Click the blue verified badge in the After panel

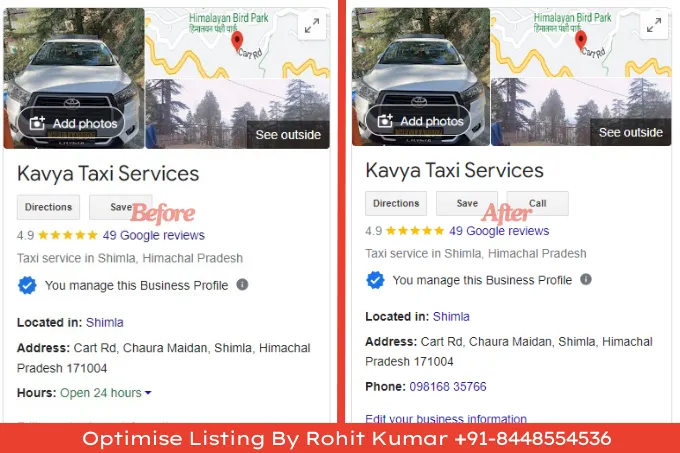pos(375,280)
